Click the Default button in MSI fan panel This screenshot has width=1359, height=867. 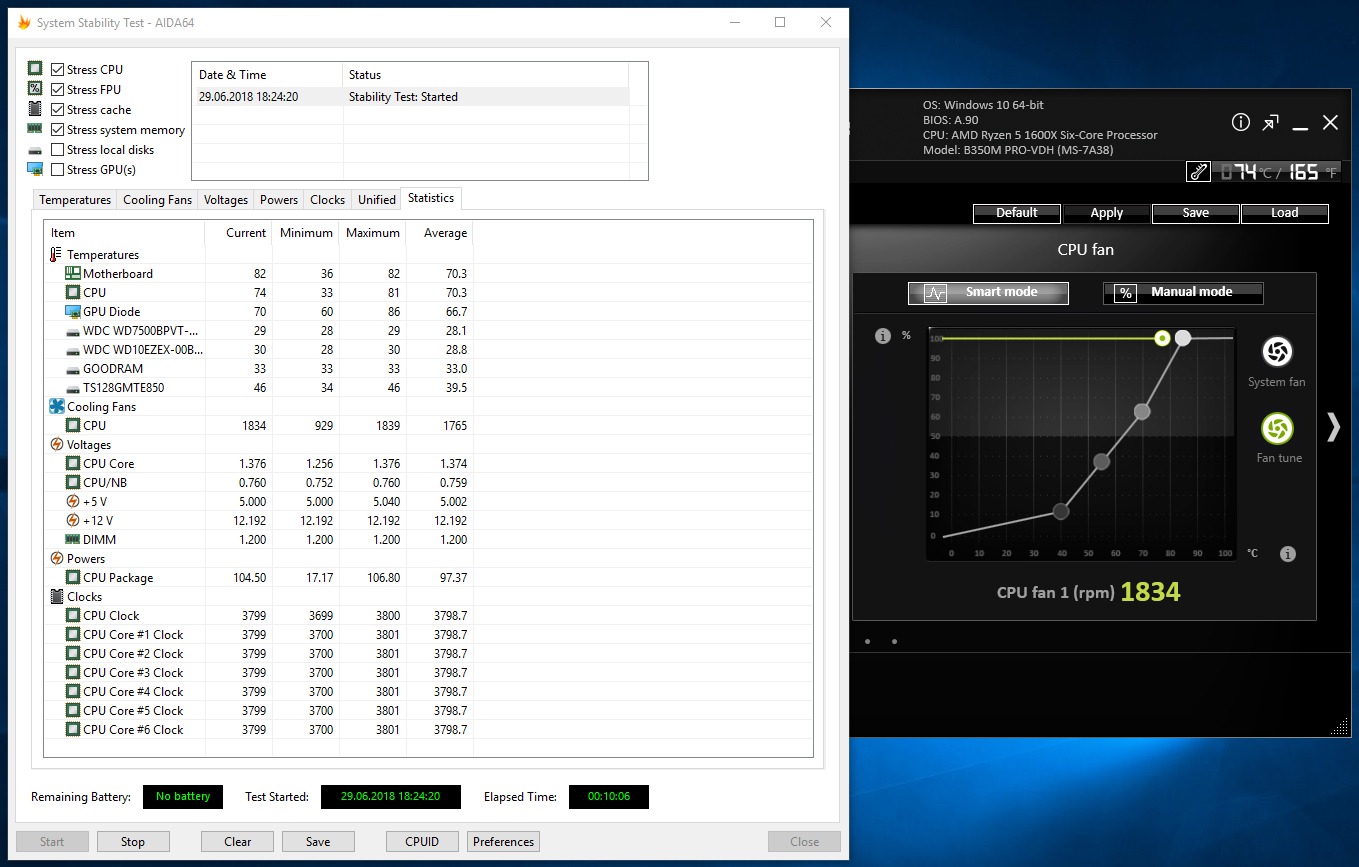tap(1017, 213)
